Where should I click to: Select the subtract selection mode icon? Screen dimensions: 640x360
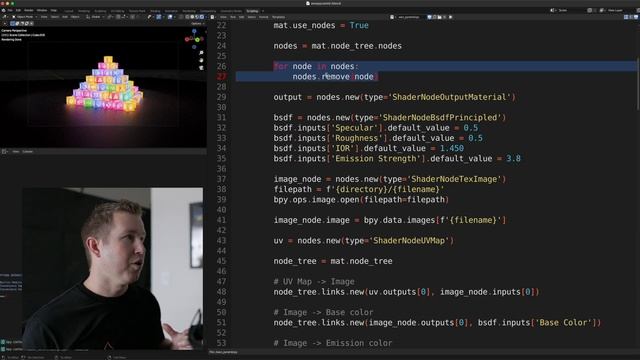(x=22, y=23)
